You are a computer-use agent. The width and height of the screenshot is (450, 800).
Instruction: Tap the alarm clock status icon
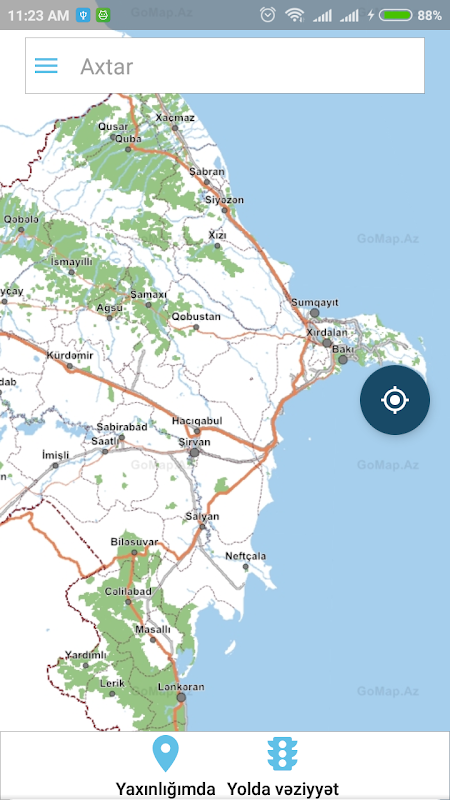(x=267, y=15)
